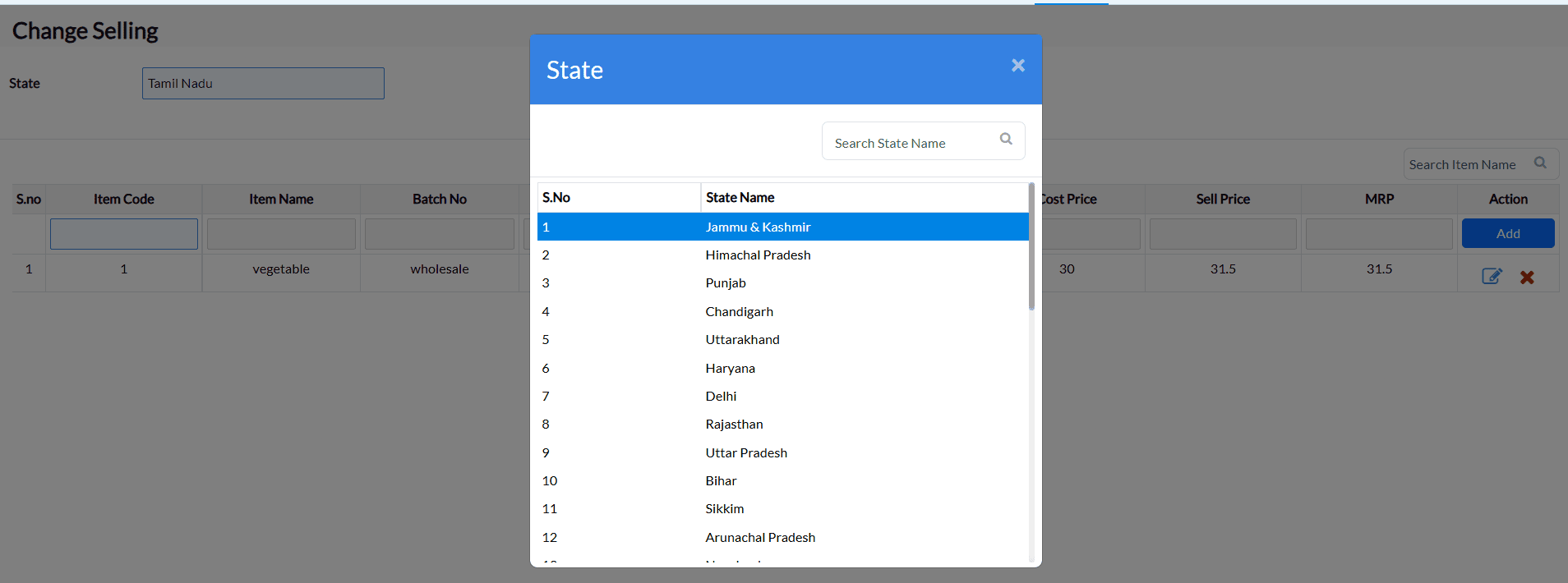
Task: Click the state list scrollbar thumb
Action: click(x=1031, y=246)
